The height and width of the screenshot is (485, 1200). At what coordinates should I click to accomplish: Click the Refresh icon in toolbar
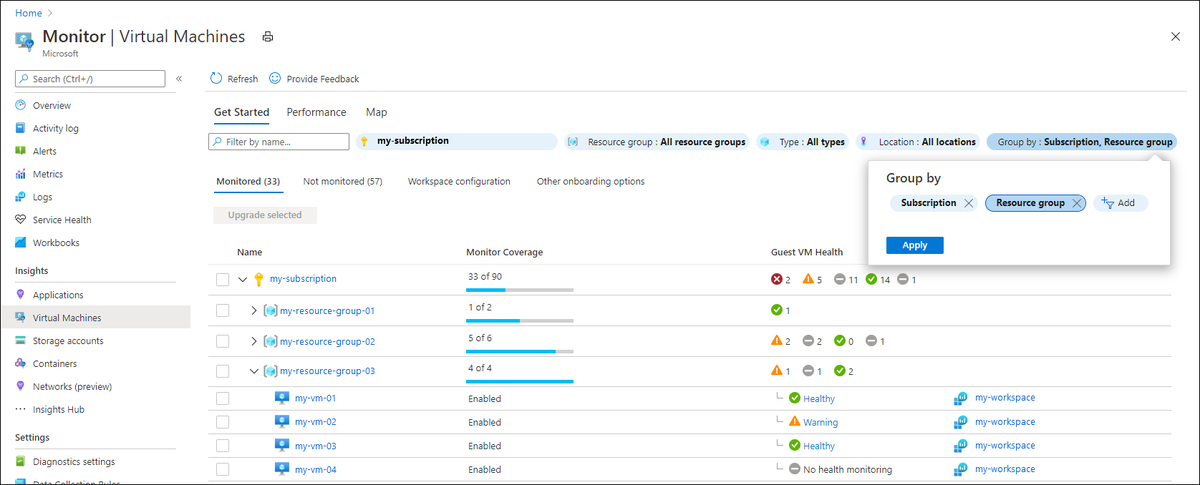(216, 78)
